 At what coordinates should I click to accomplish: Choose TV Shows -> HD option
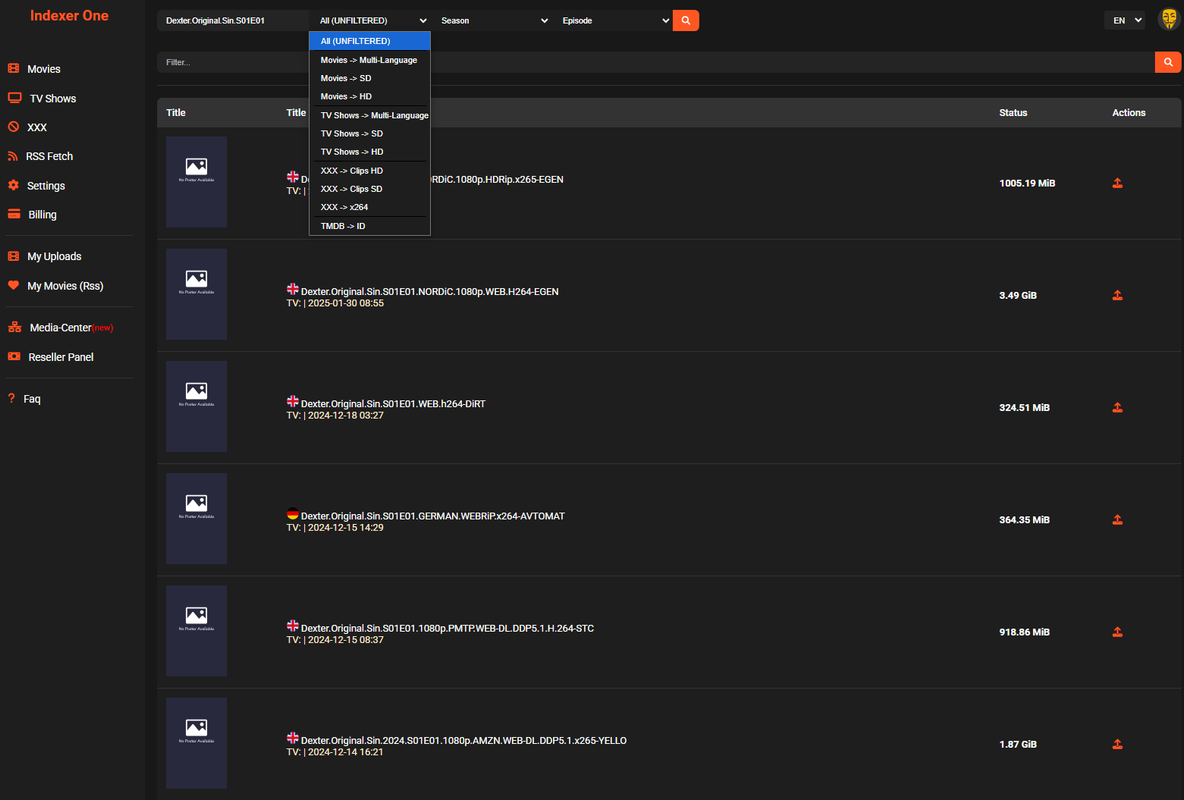(370, 151)
